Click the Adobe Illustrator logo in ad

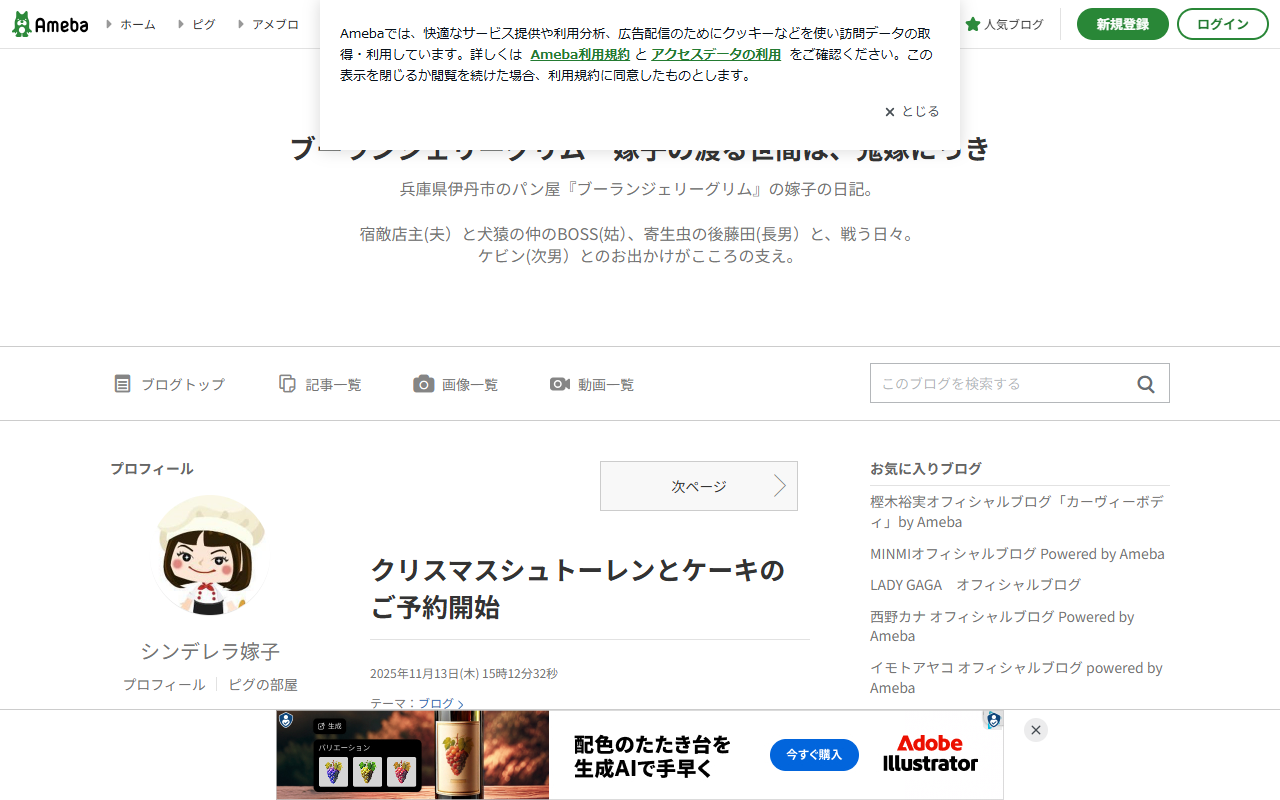930,754
